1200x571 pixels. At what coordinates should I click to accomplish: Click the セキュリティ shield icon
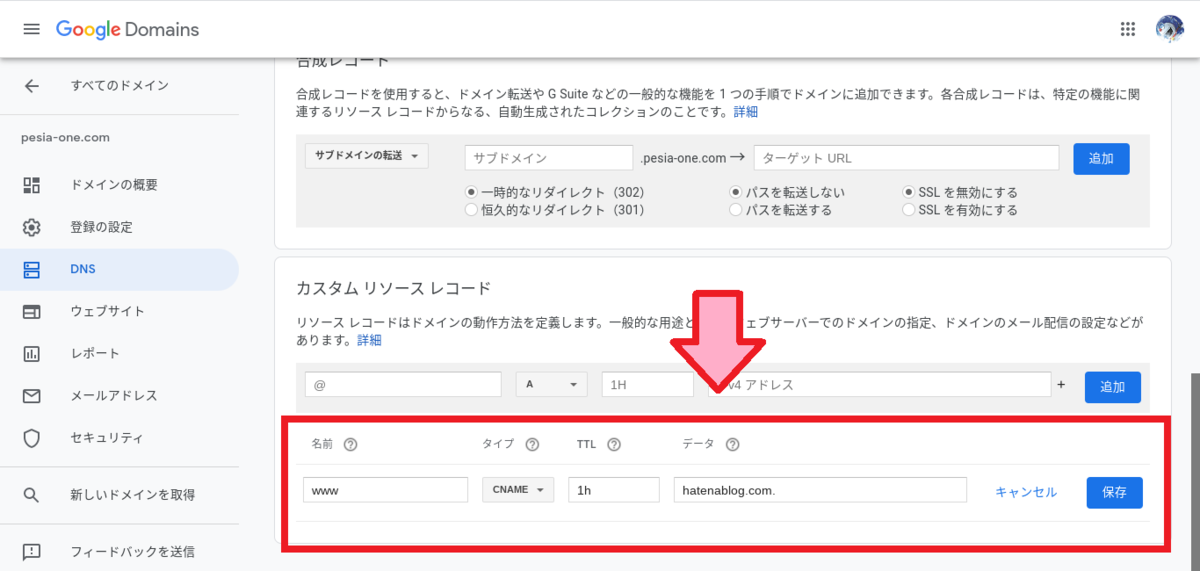[x=32, y=437]
